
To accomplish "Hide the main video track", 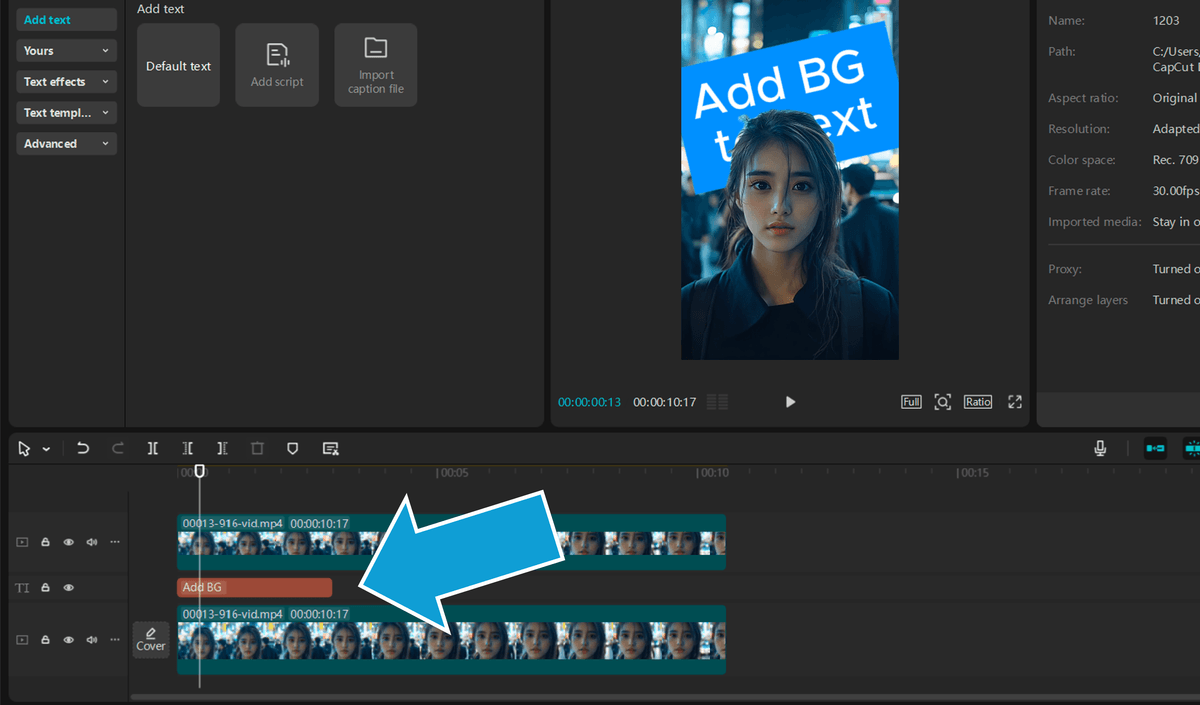I will coord(69,639).
